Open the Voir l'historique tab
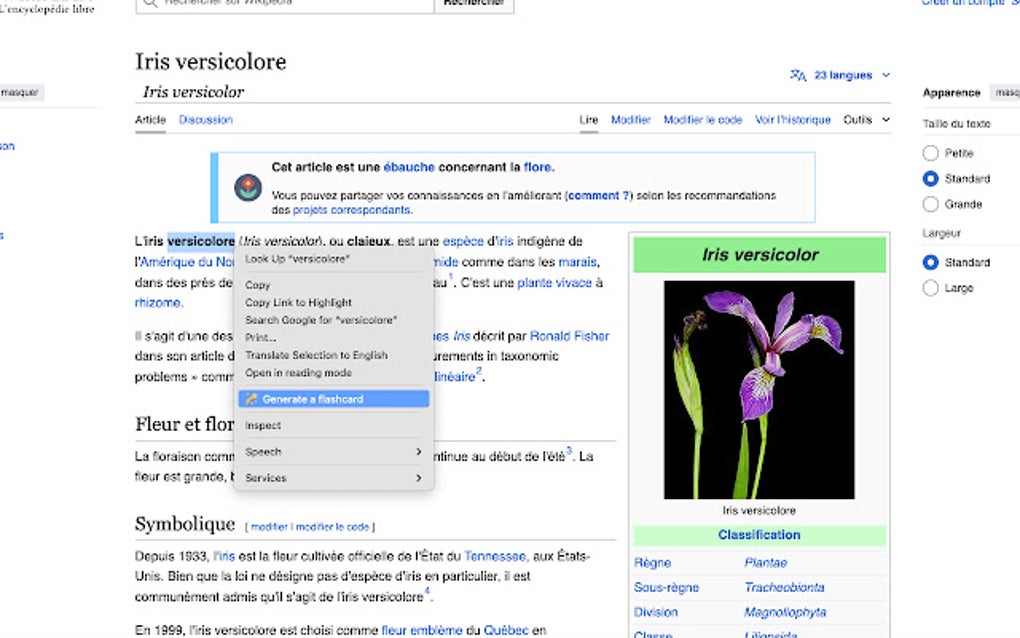The height and width of the screenshot is (638, 1020). 792,120
